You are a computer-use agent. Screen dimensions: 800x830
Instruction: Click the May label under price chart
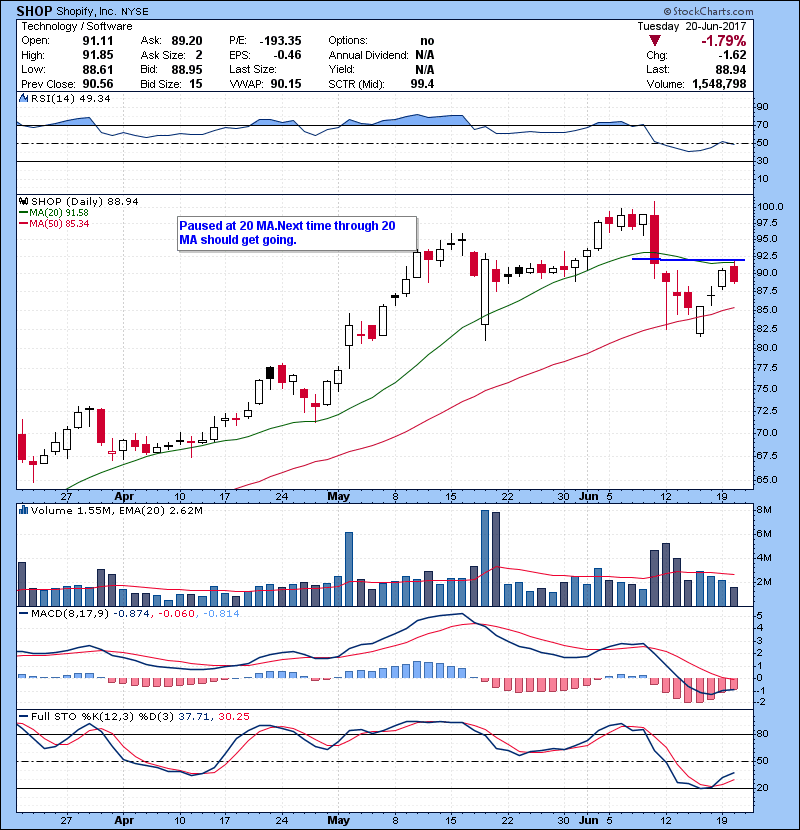(338, 497)
